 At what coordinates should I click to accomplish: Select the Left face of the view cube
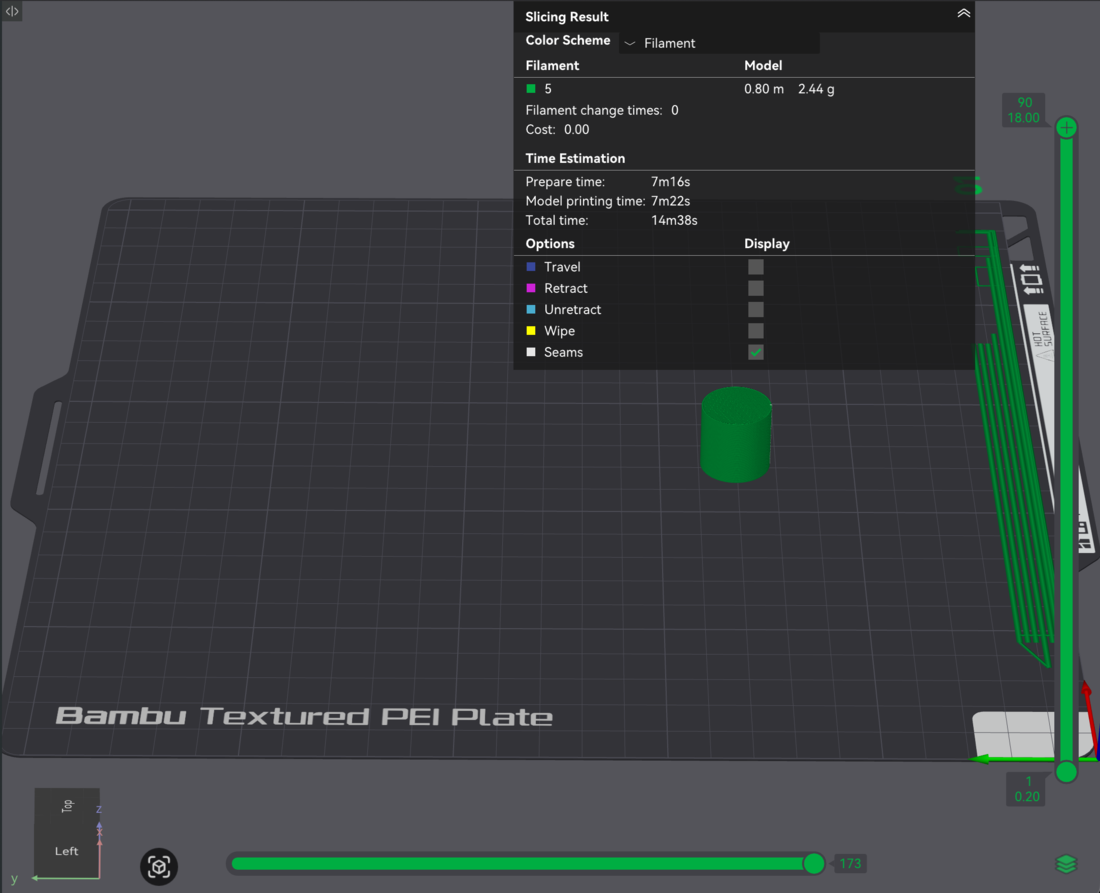[x=67, y=851]
